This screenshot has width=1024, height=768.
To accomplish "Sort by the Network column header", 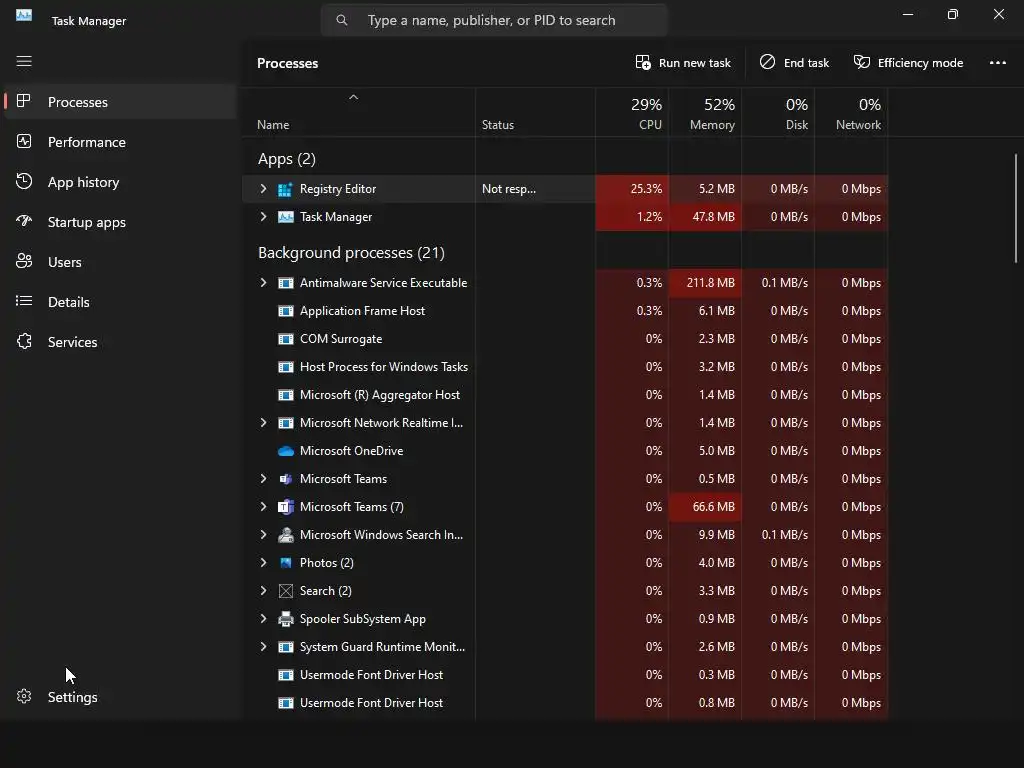I will [852, 113].
